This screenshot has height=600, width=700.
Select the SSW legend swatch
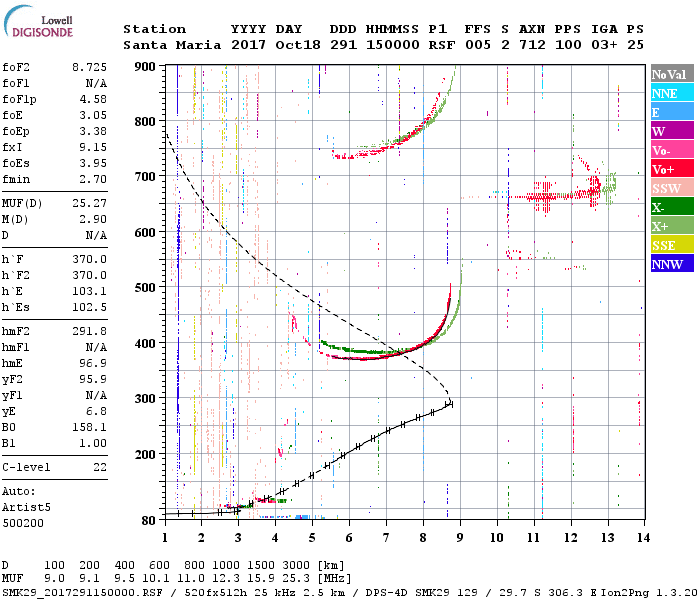click(x=672, y=188)
